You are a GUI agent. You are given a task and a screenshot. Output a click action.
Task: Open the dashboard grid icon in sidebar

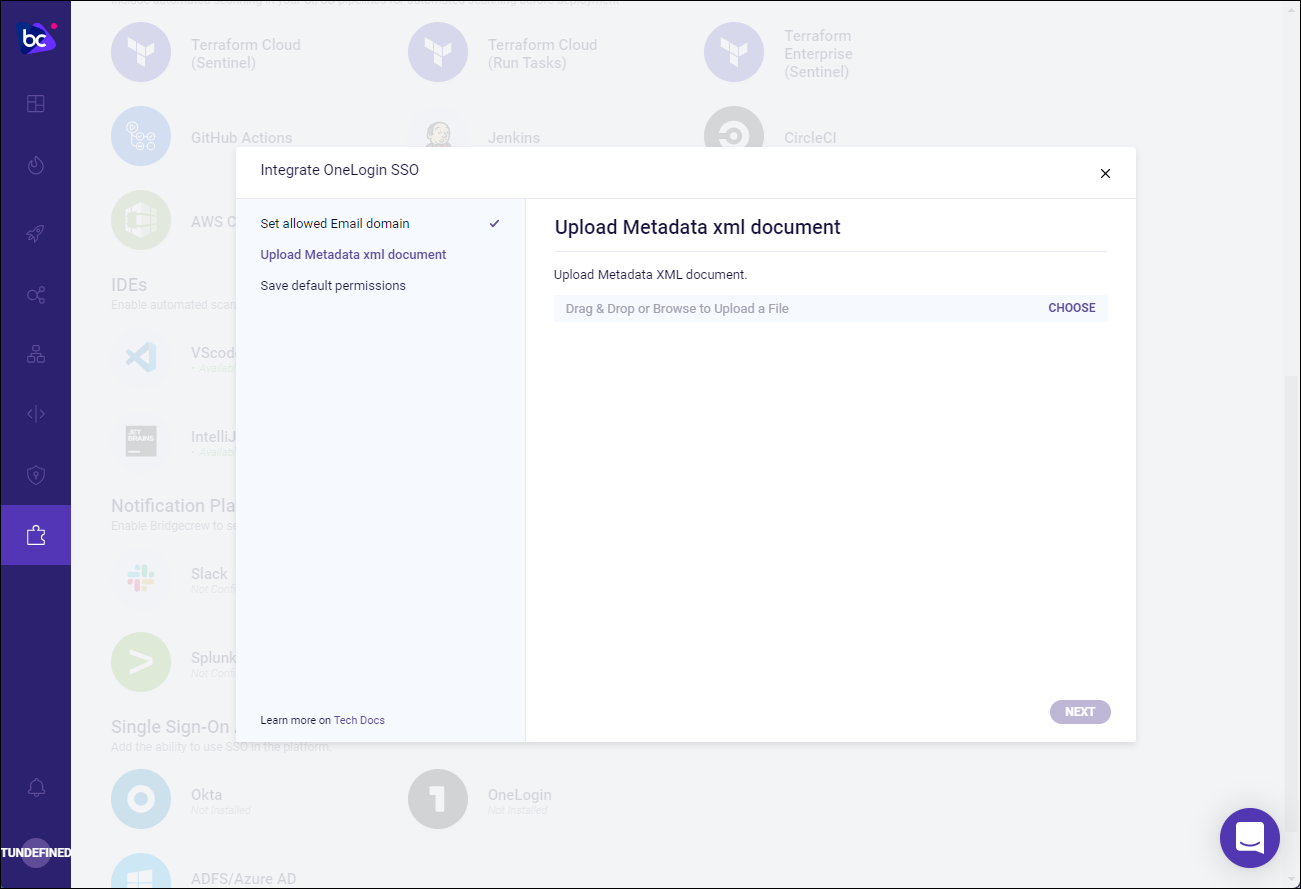pyautogui.click(x=36, y=104)
